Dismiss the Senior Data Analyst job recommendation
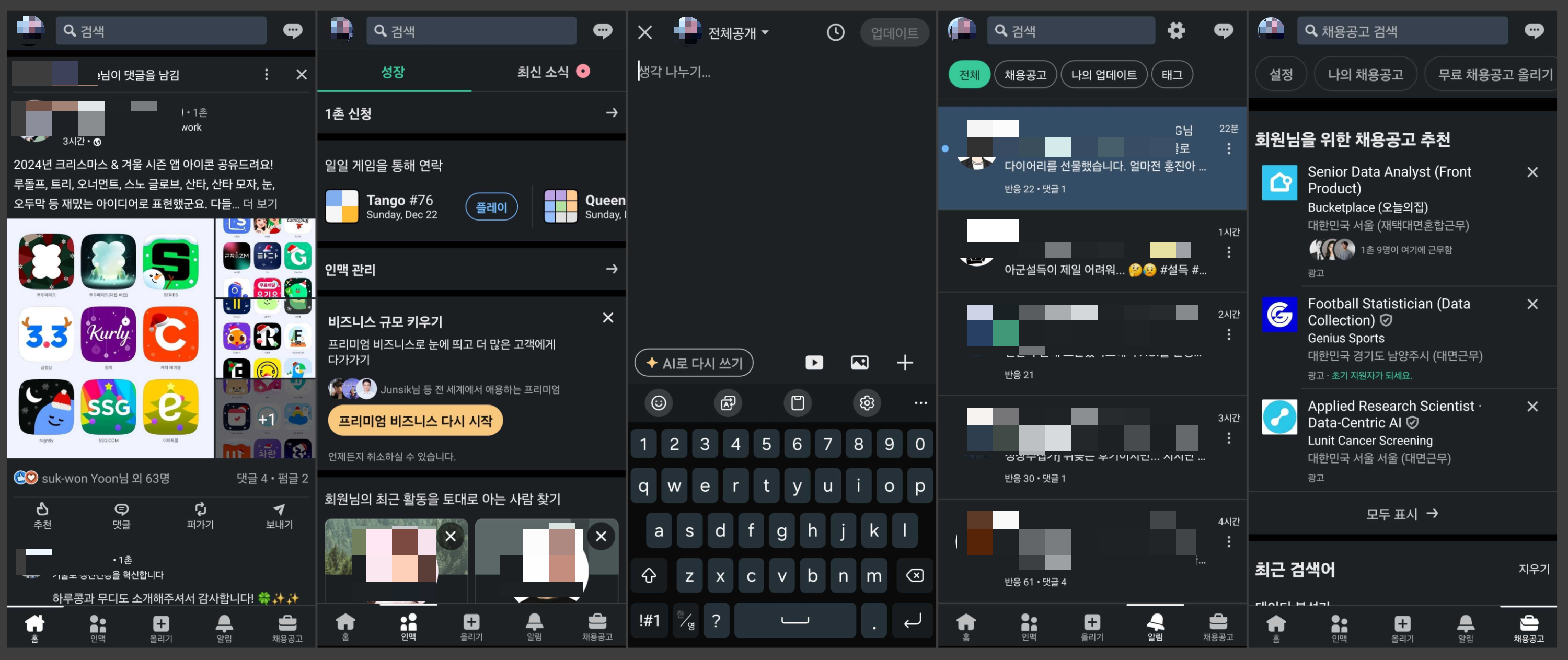The width and height of the screenshot is (1568, 660). [1532, 172]
